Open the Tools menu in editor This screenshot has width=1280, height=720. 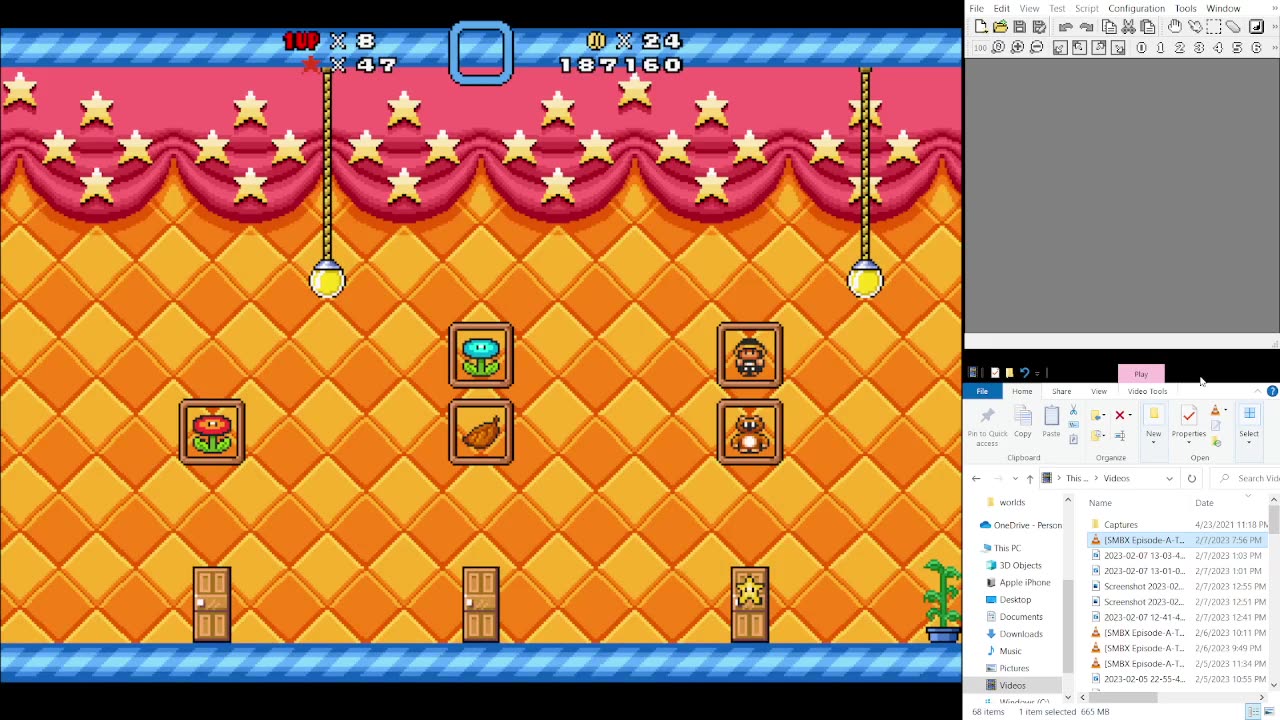(x=1185, y=9)
